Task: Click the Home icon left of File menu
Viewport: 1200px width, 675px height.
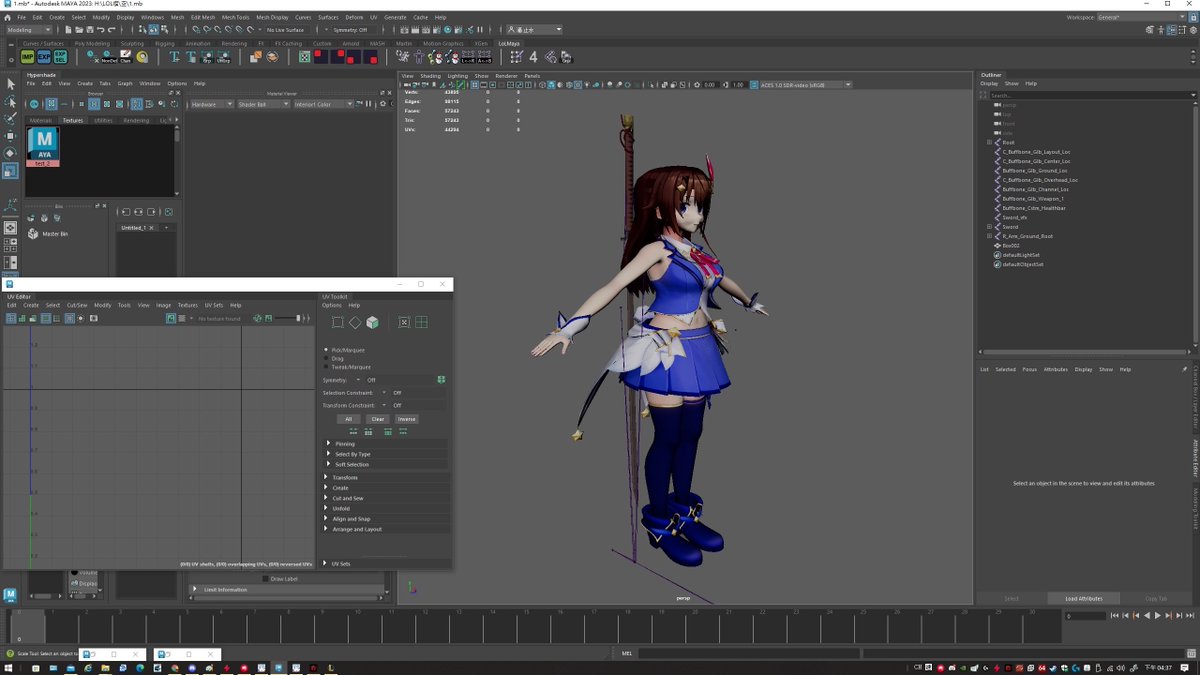Action: 10,17
